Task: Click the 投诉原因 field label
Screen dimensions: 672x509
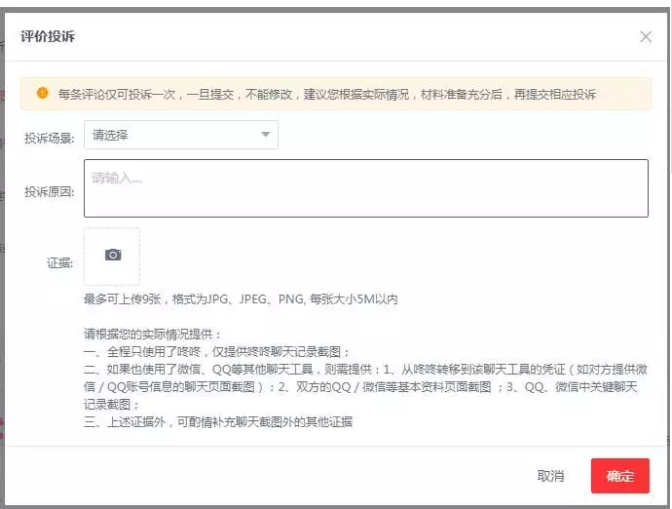Action: click(50, 191)
